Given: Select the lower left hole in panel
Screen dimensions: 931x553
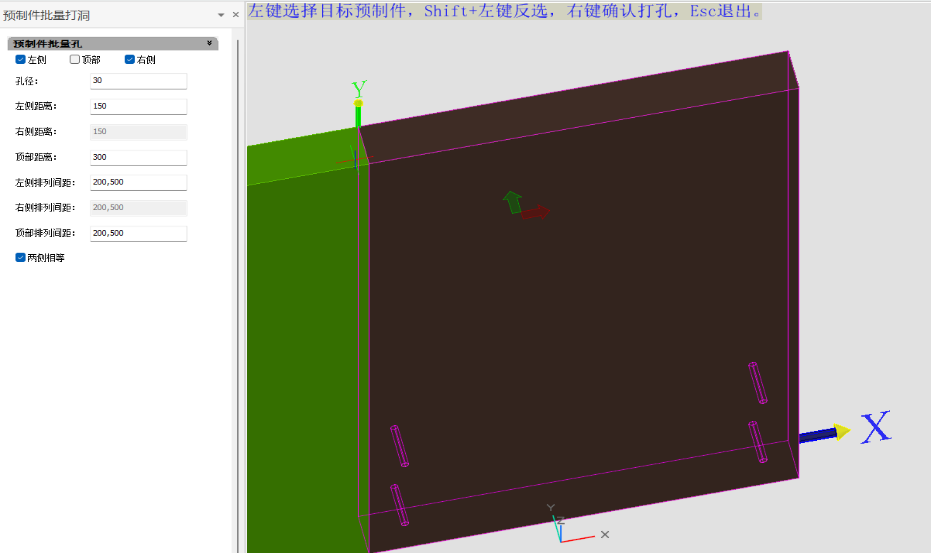Looking at the screenshot, I should point(399,504).
